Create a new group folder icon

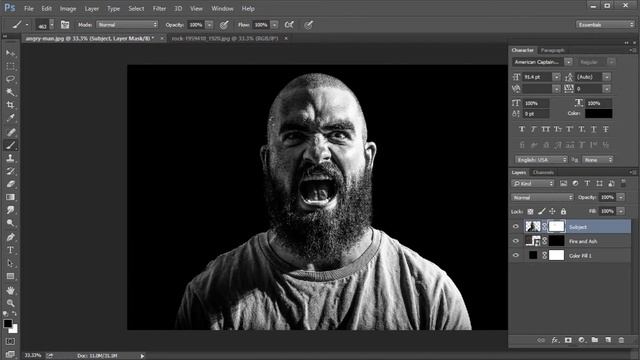[x=595, y=340]
